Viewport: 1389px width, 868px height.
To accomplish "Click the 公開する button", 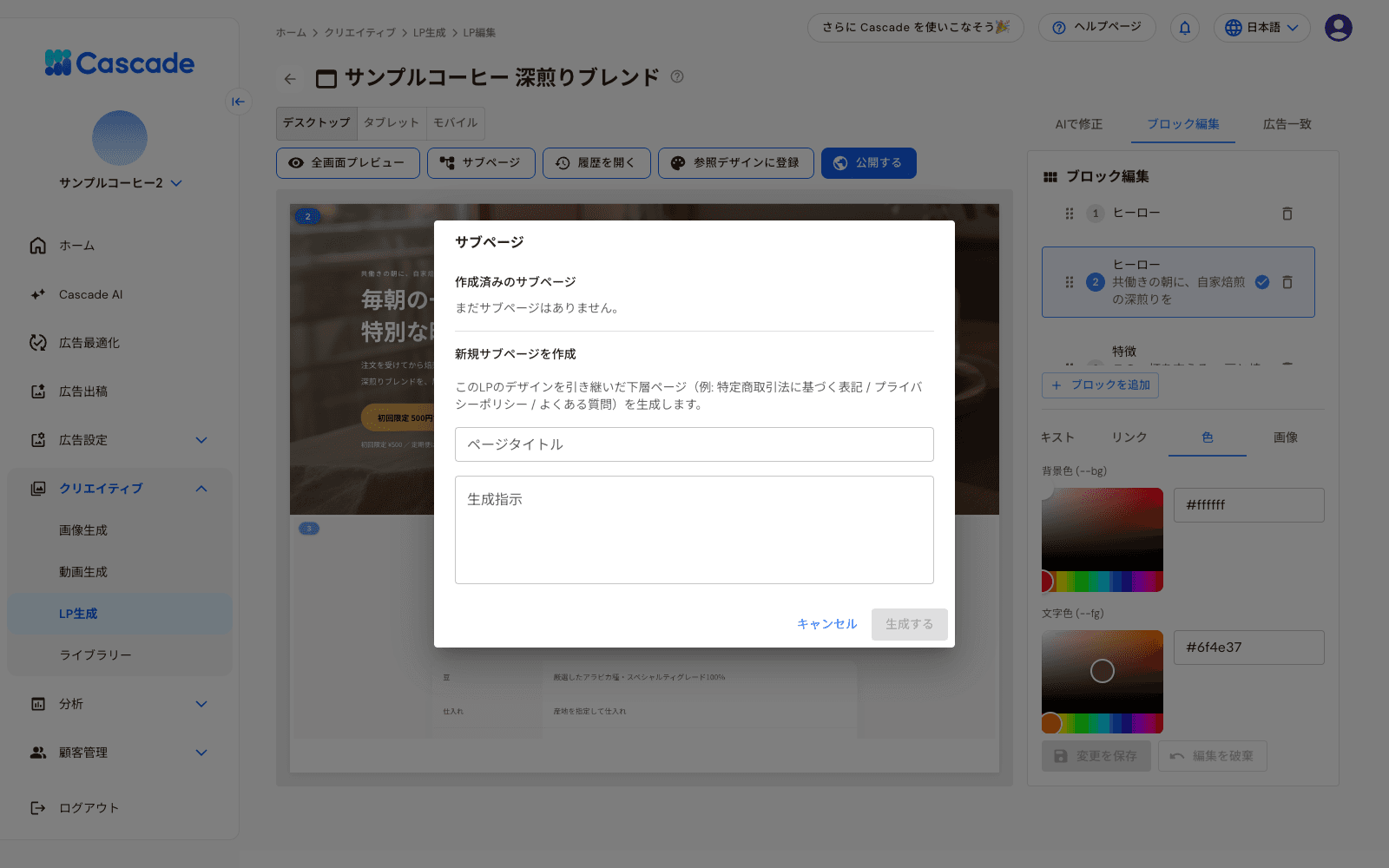I will 868,163.
